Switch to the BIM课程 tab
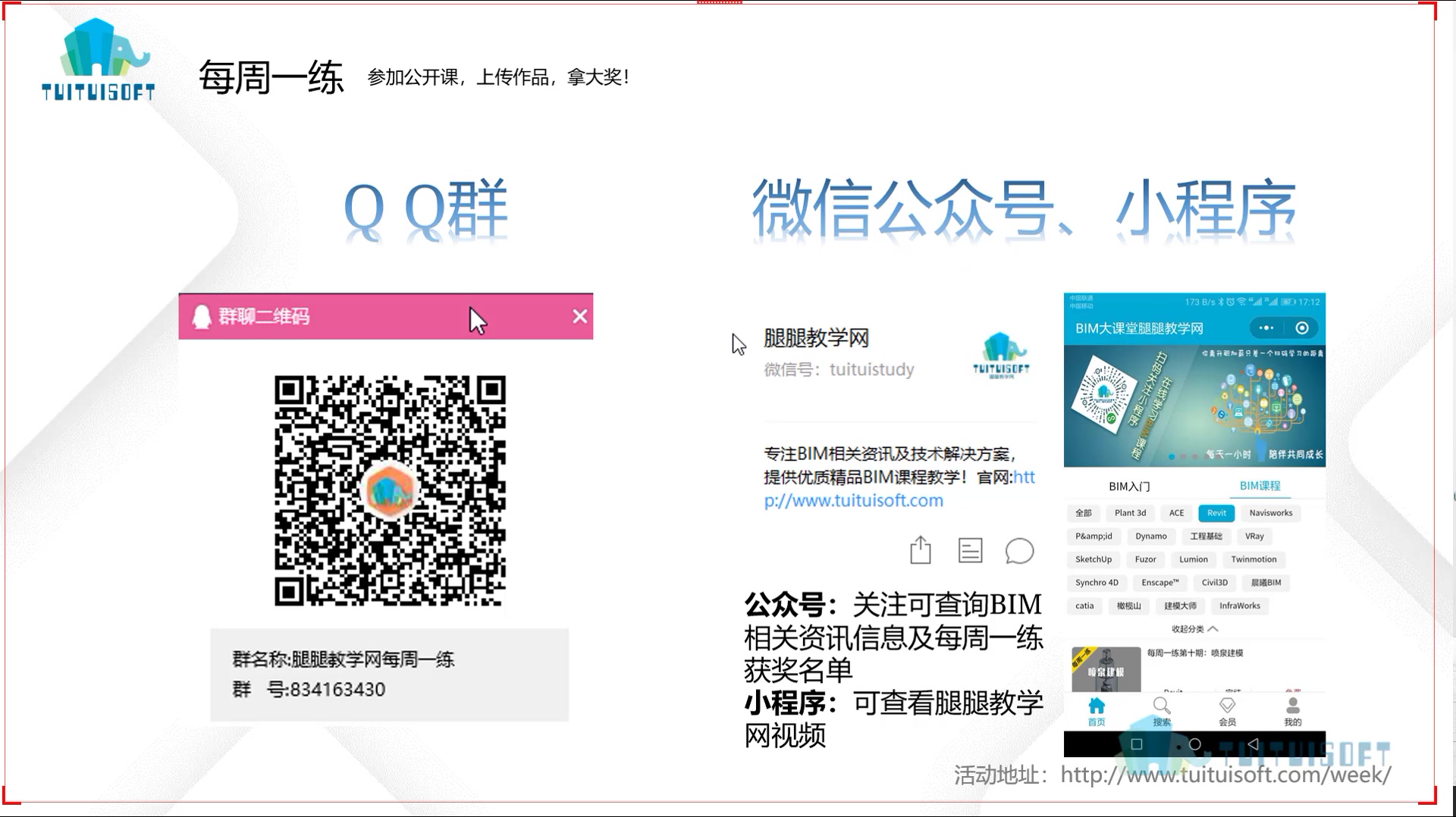Viewport: 1456px width, 817px height. (x=1260, y=486)
